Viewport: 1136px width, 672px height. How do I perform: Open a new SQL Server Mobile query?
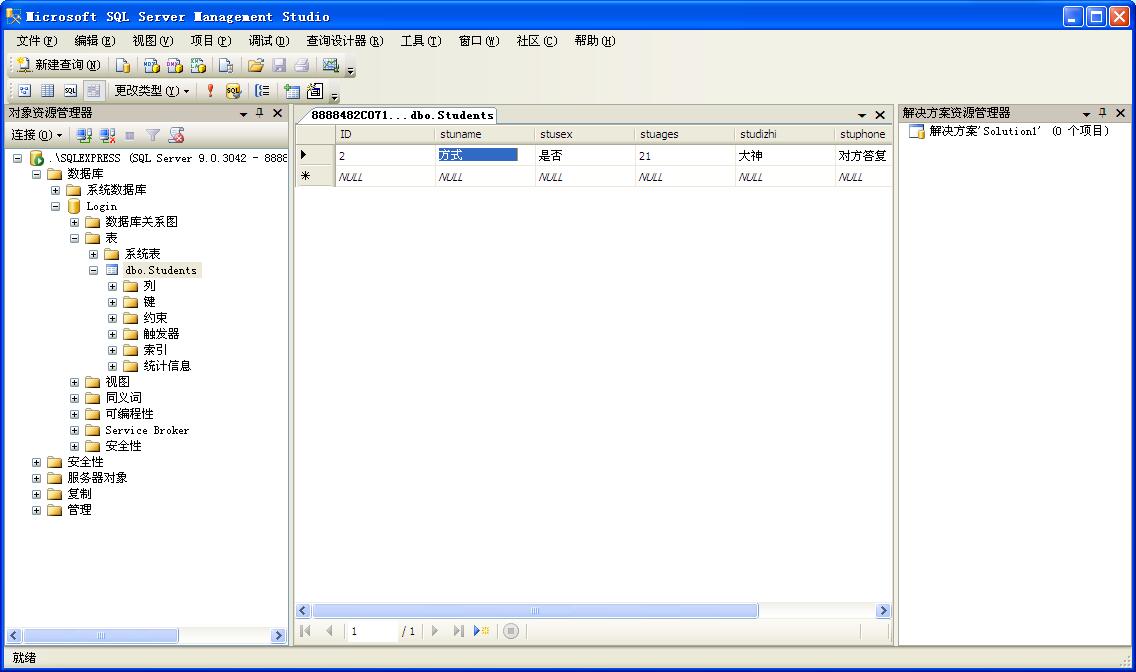(x=226, y=66)
